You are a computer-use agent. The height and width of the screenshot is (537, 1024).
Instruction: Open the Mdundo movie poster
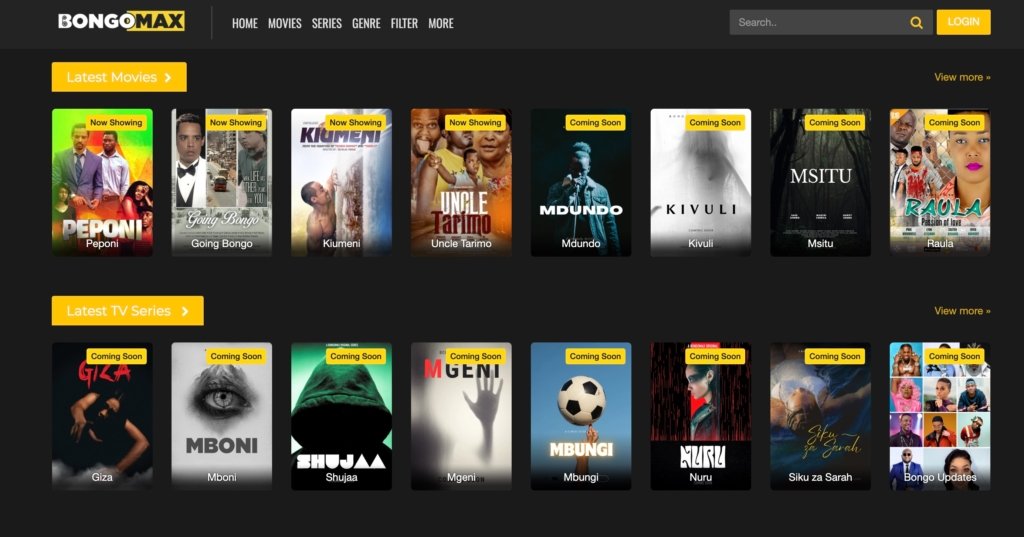click(x=581, y=182)
